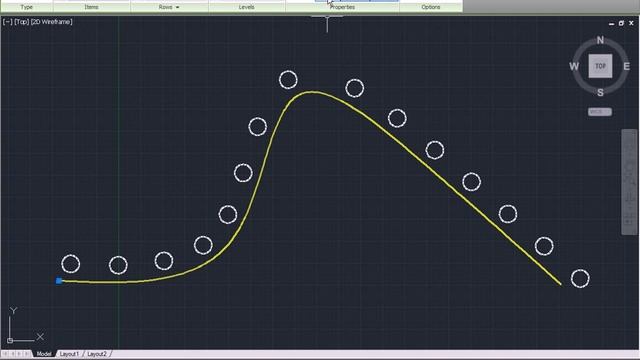The width and height of the screenshot is (640, 360).
Task: Restore down the drawing viewport window
Action: click(x=621, y=23)
